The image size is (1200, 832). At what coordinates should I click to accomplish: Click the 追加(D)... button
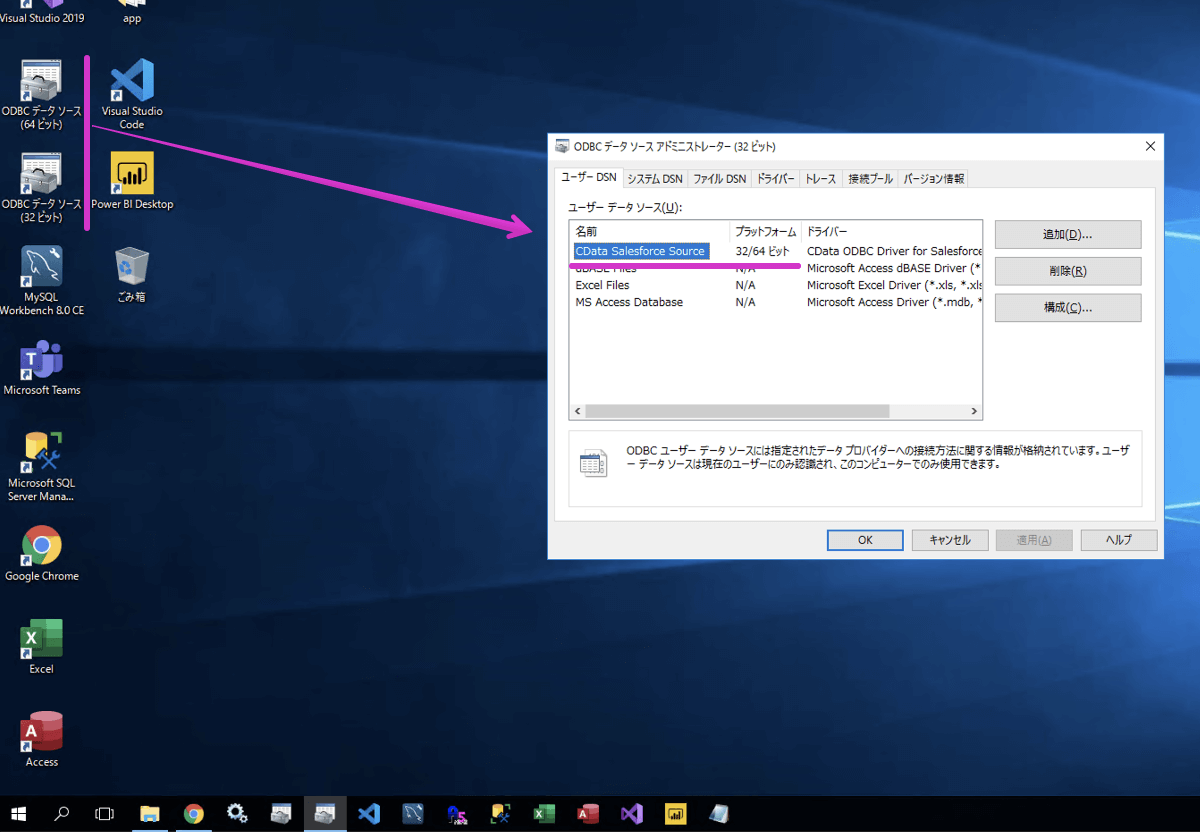point(1068,234)
